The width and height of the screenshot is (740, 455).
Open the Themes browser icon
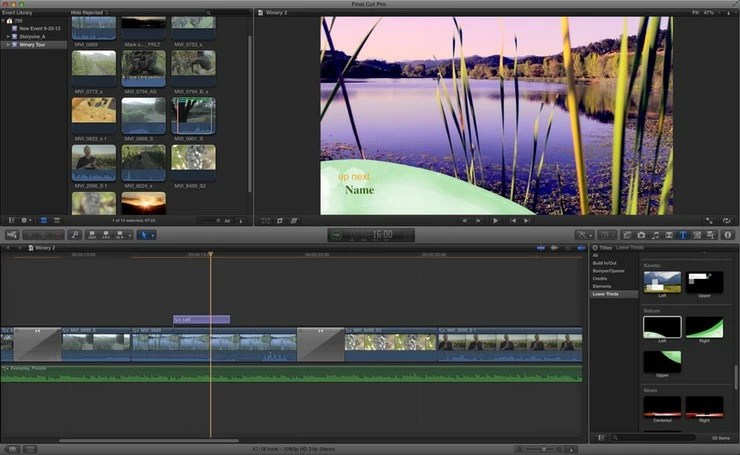(x=711, y=235)
